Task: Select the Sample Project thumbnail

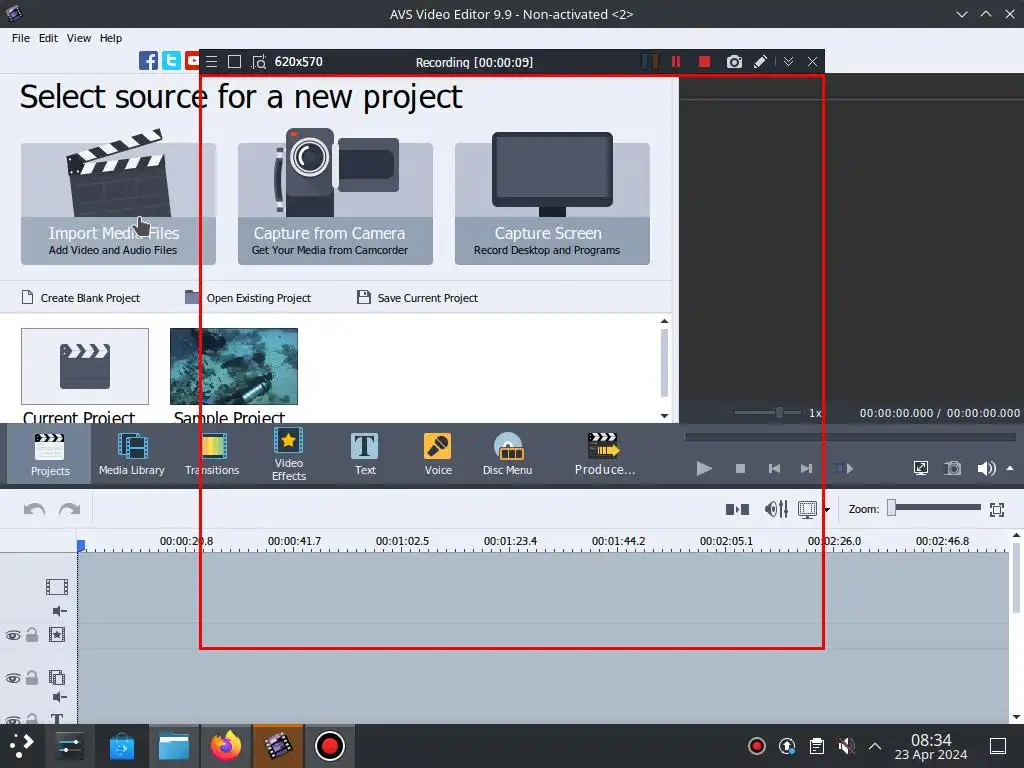Action: (234, 366)
